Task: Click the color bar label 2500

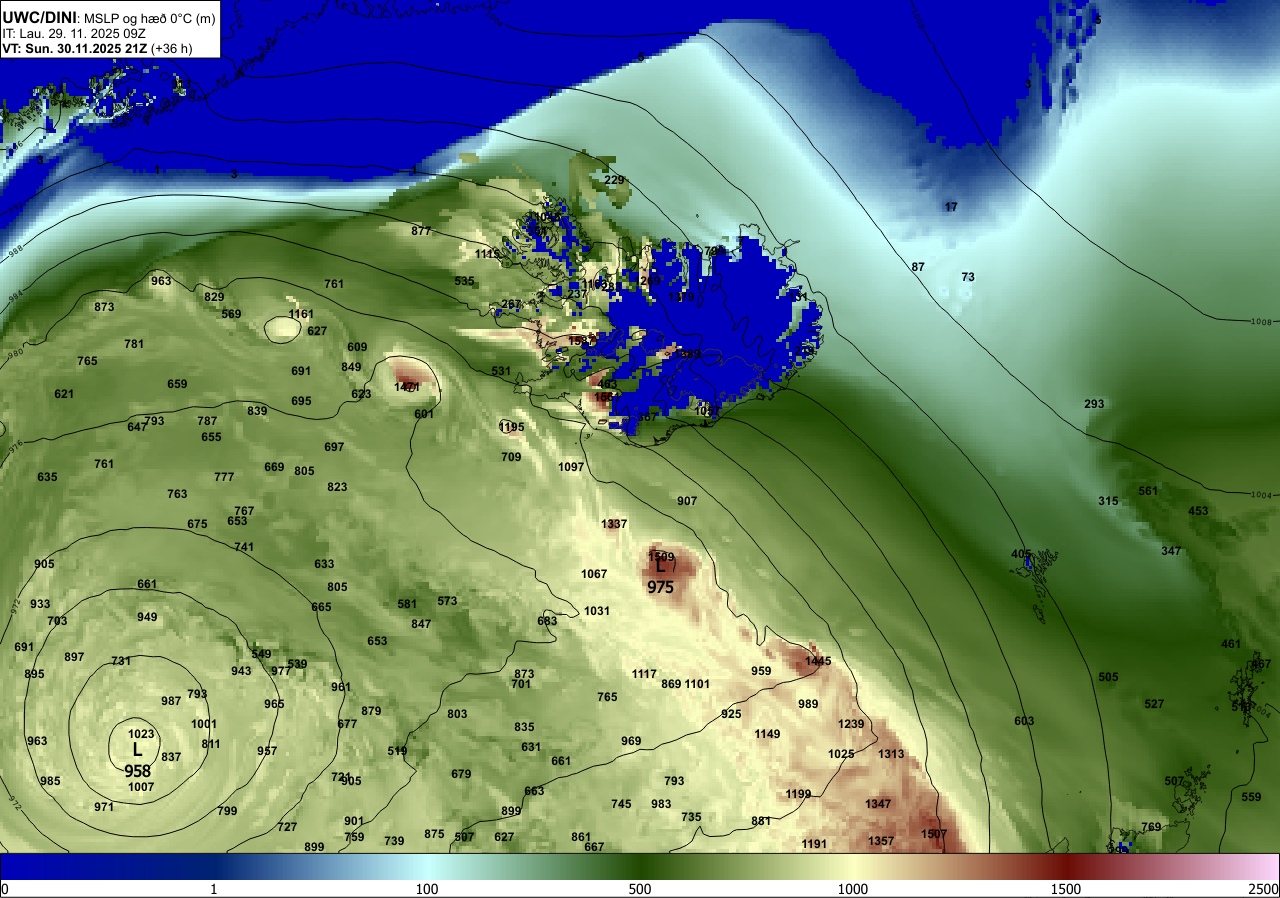Action: point(1264,889)
